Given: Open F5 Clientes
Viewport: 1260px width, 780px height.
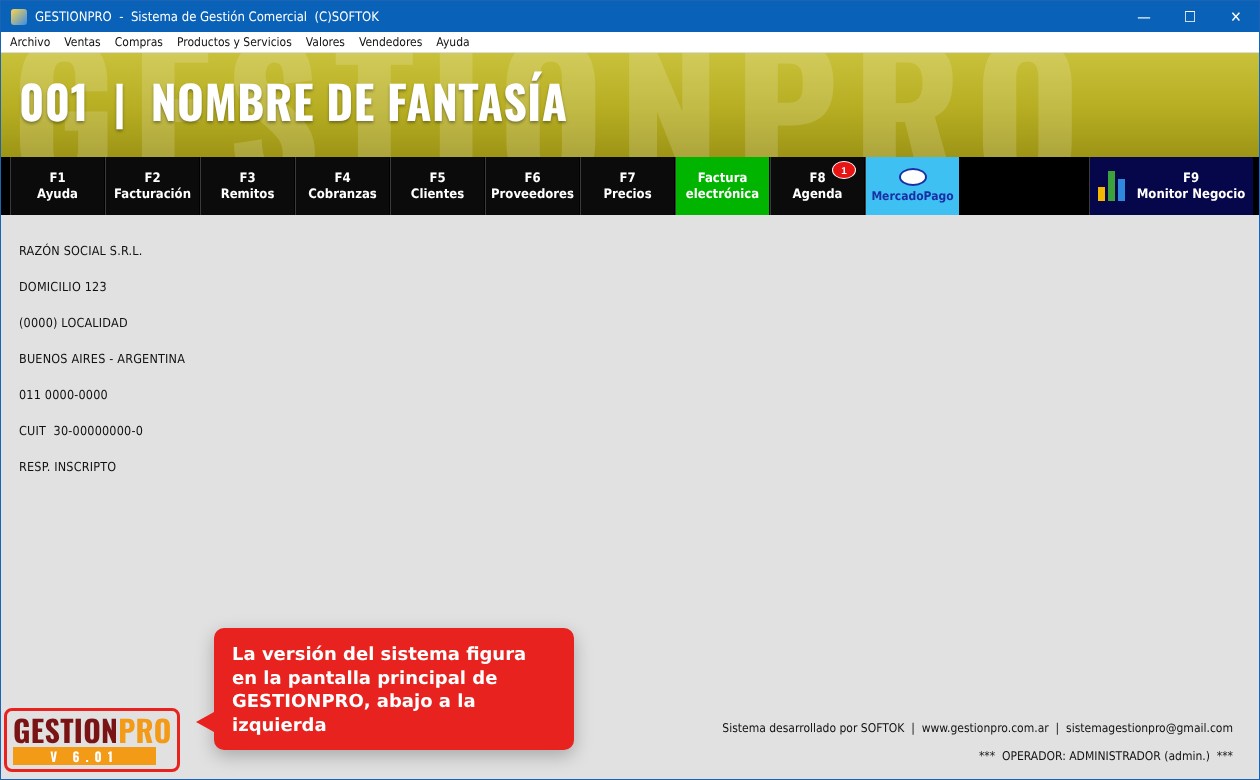Looking at the screenshot, I should pyautogui.click(x=437, y=186).
